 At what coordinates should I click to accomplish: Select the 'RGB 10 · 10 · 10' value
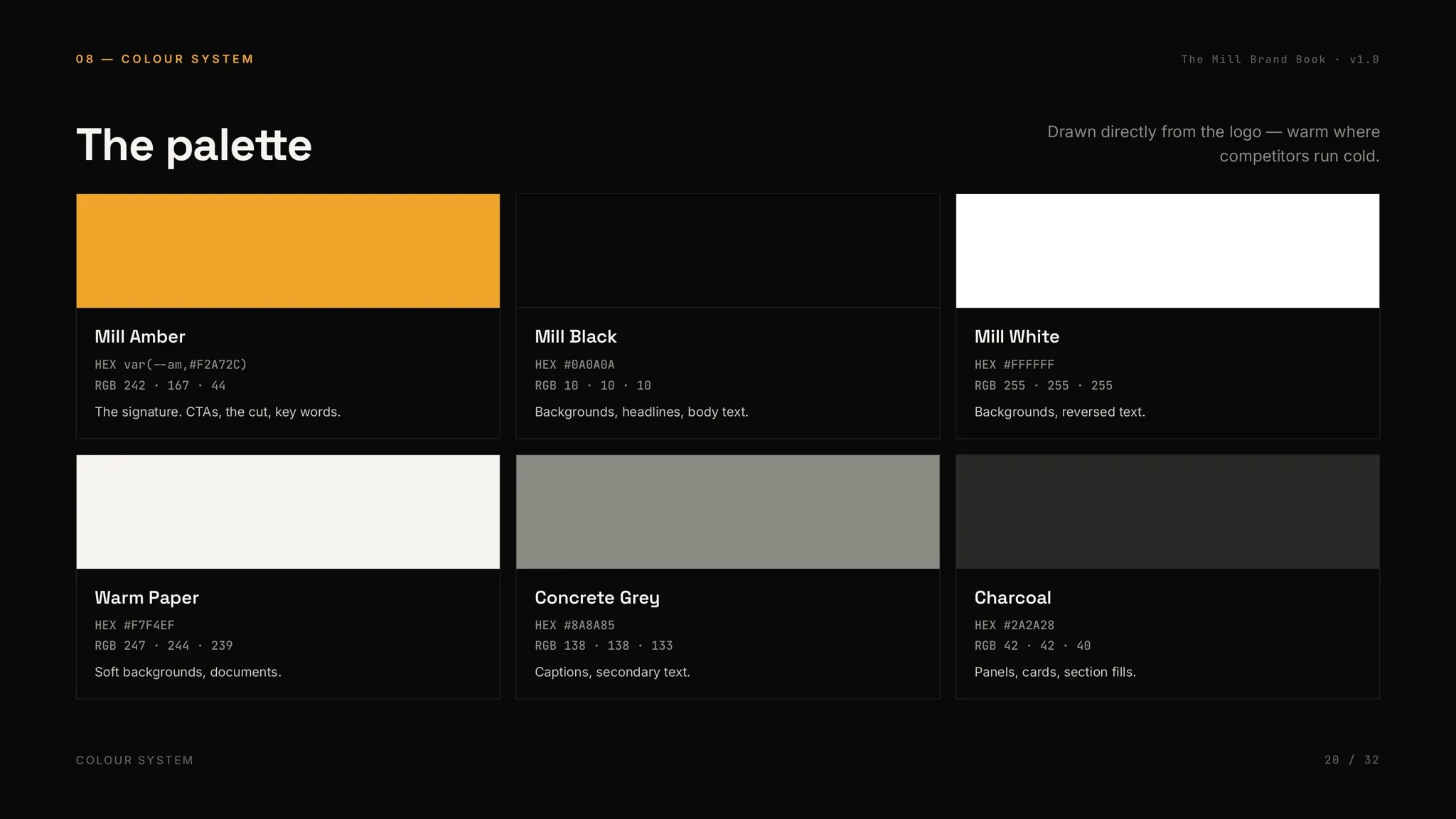[x=593, y=385]
